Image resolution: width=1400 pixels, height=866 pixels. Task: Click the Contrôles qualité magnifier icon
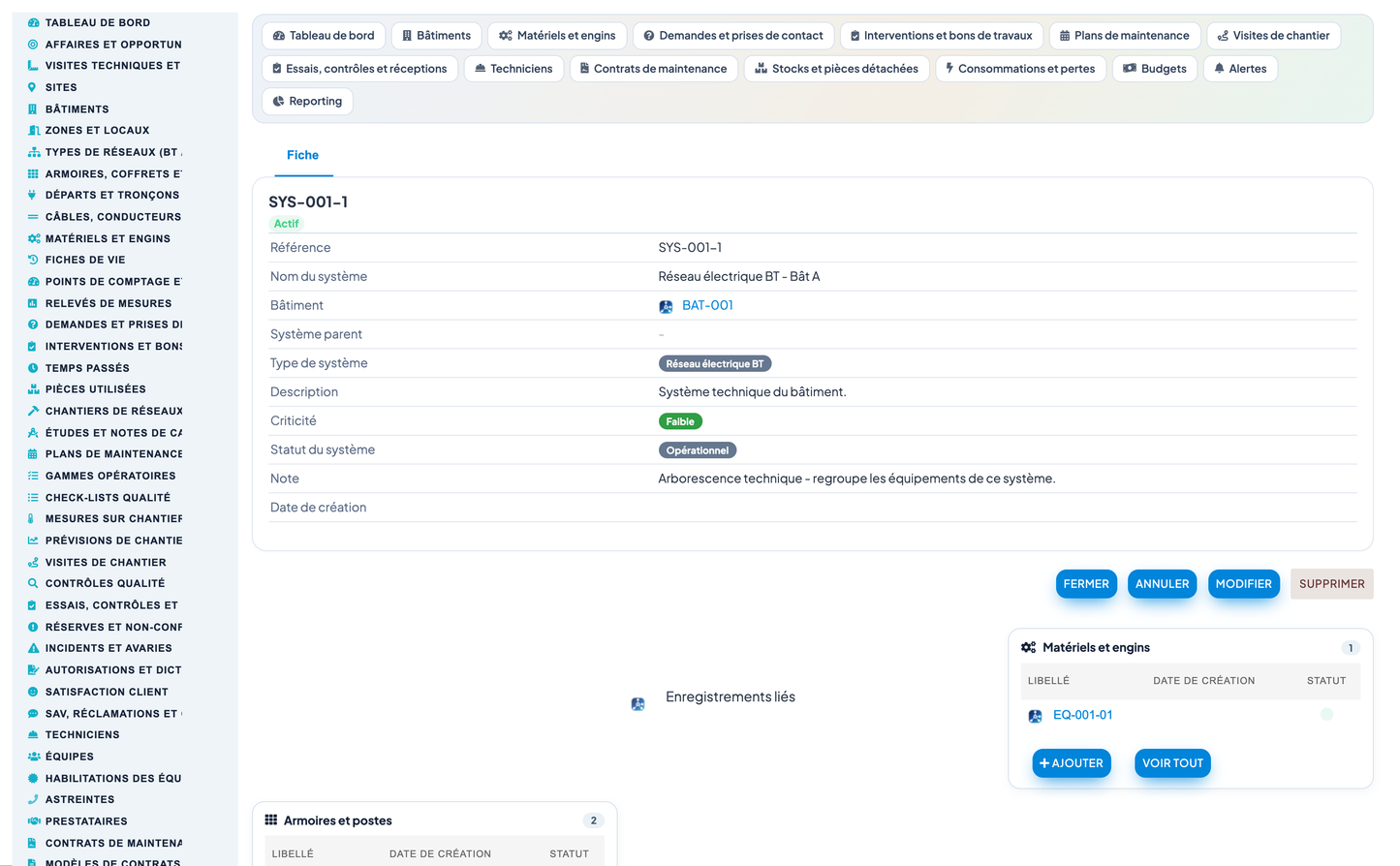click(x=33, y=583)
